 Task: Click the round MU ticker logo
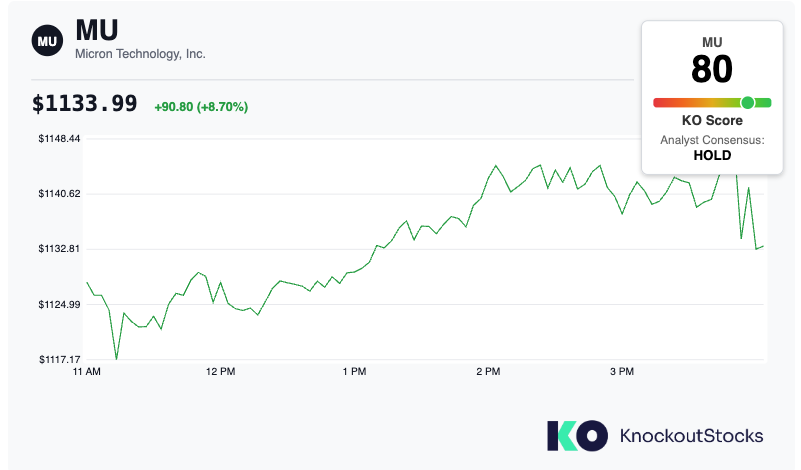(47, 41)
